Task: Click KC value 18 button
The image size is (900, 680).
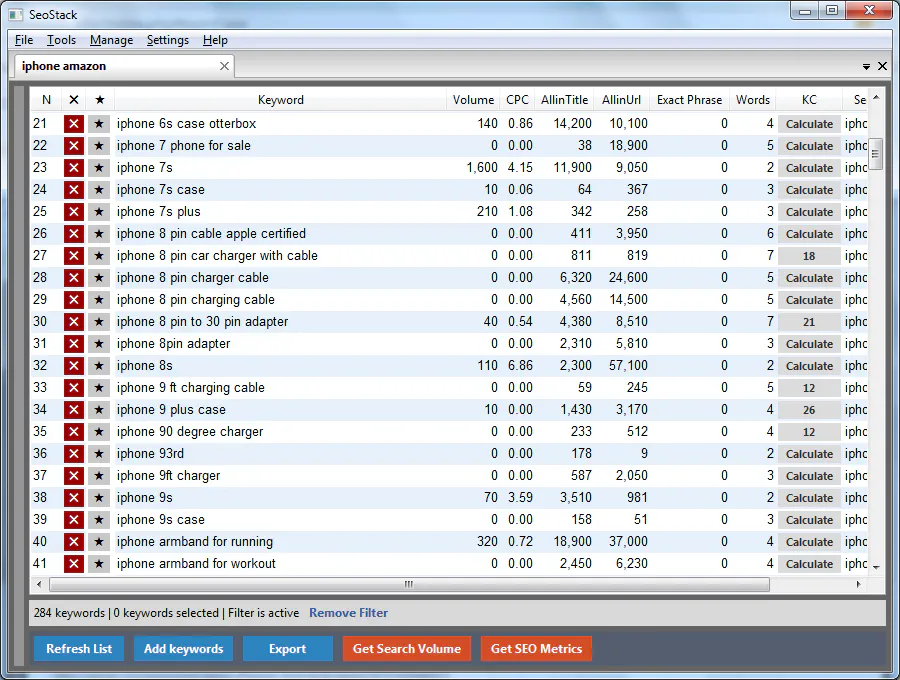Action: [x=809, y=256]
